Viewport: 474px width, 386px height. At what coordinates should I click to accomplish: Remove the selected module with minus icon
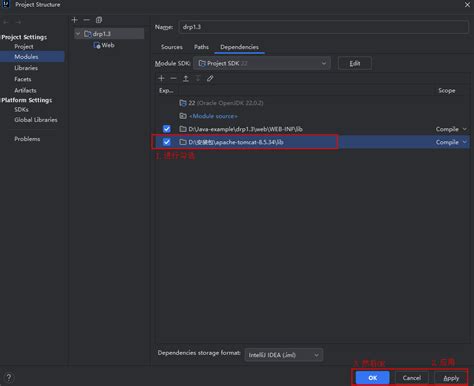tap(87, 20)
